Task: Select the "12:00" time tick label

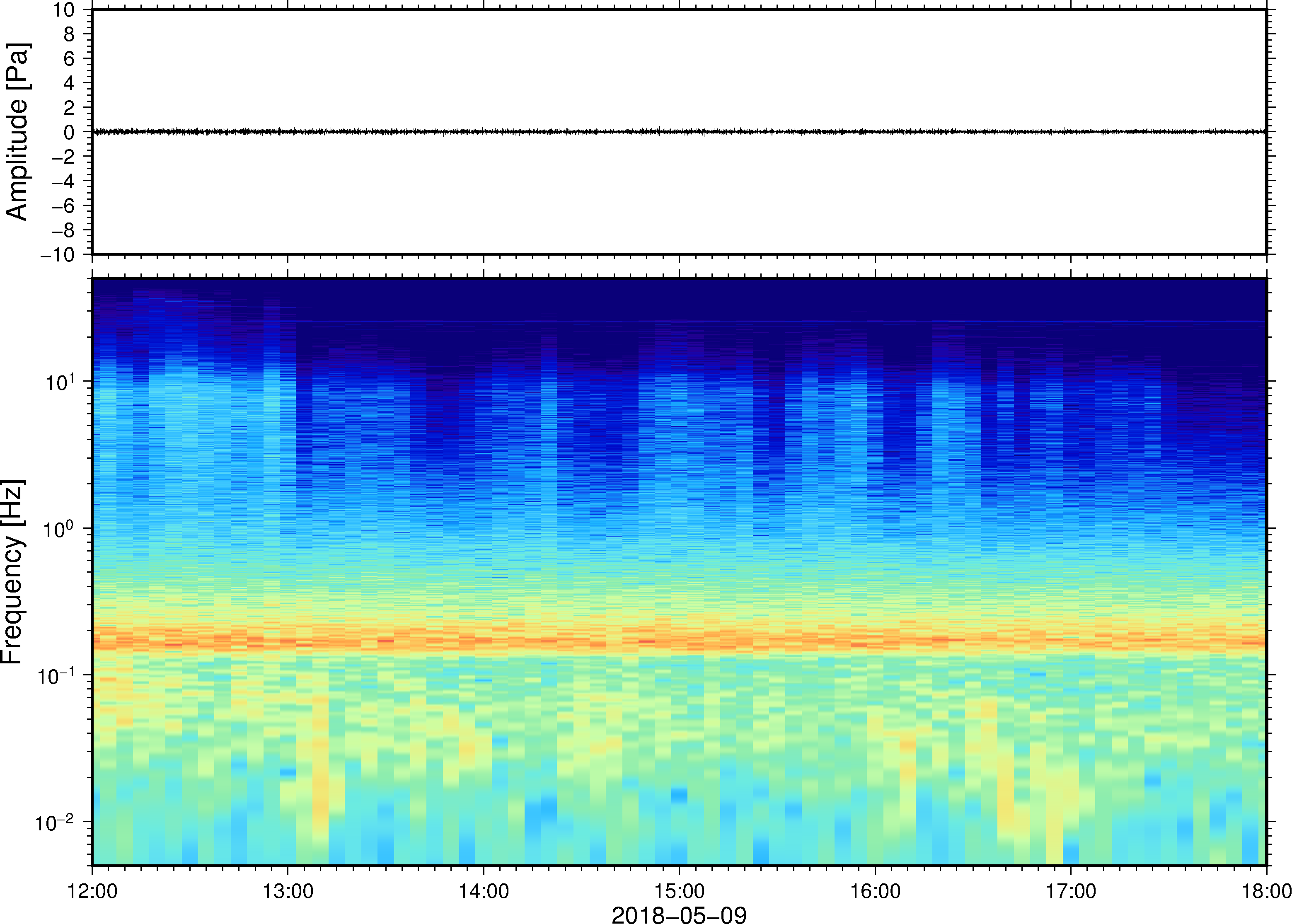Action: coord(92,891)
